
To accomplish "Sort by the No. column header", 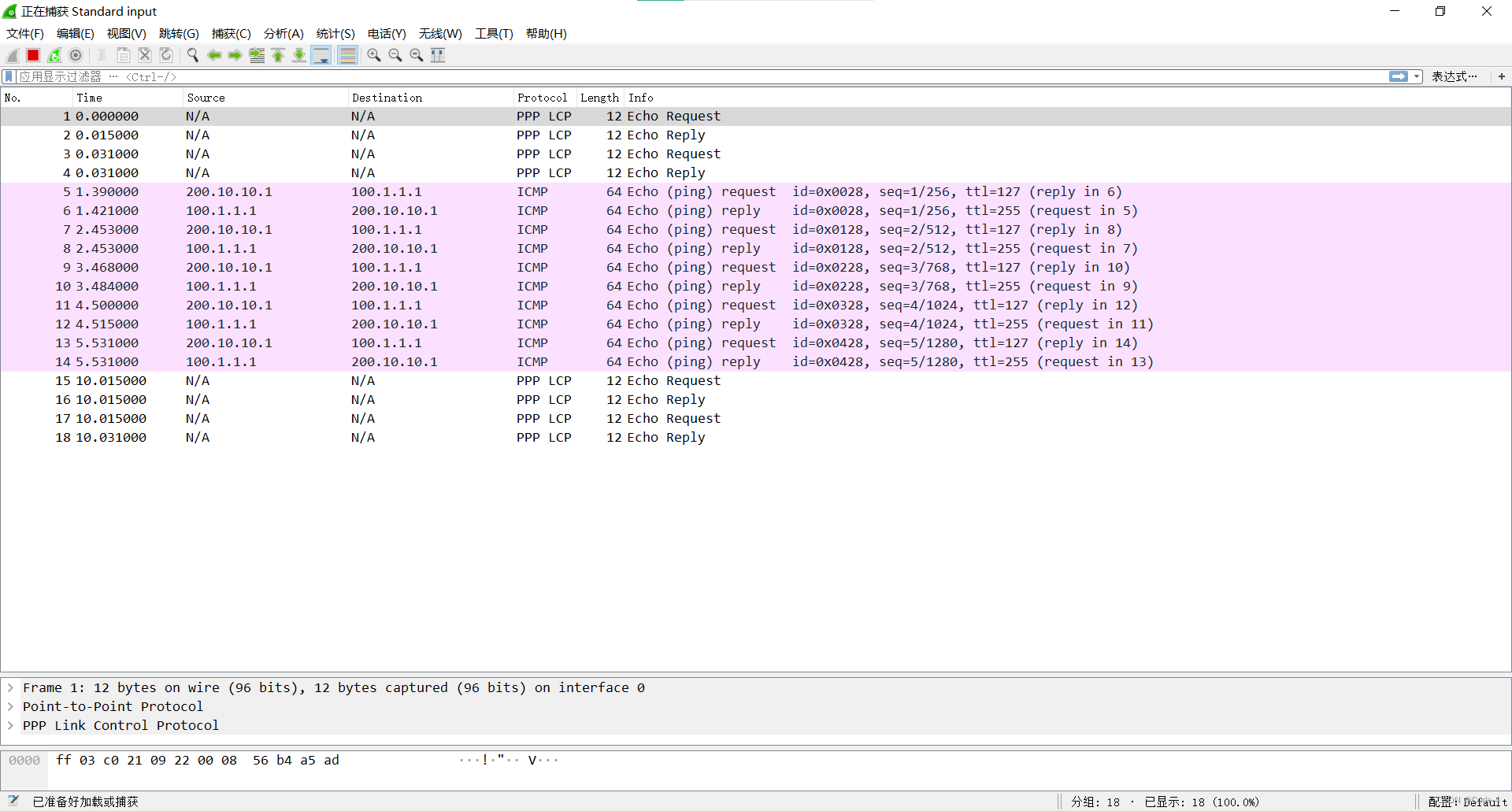I will (37, 98).
